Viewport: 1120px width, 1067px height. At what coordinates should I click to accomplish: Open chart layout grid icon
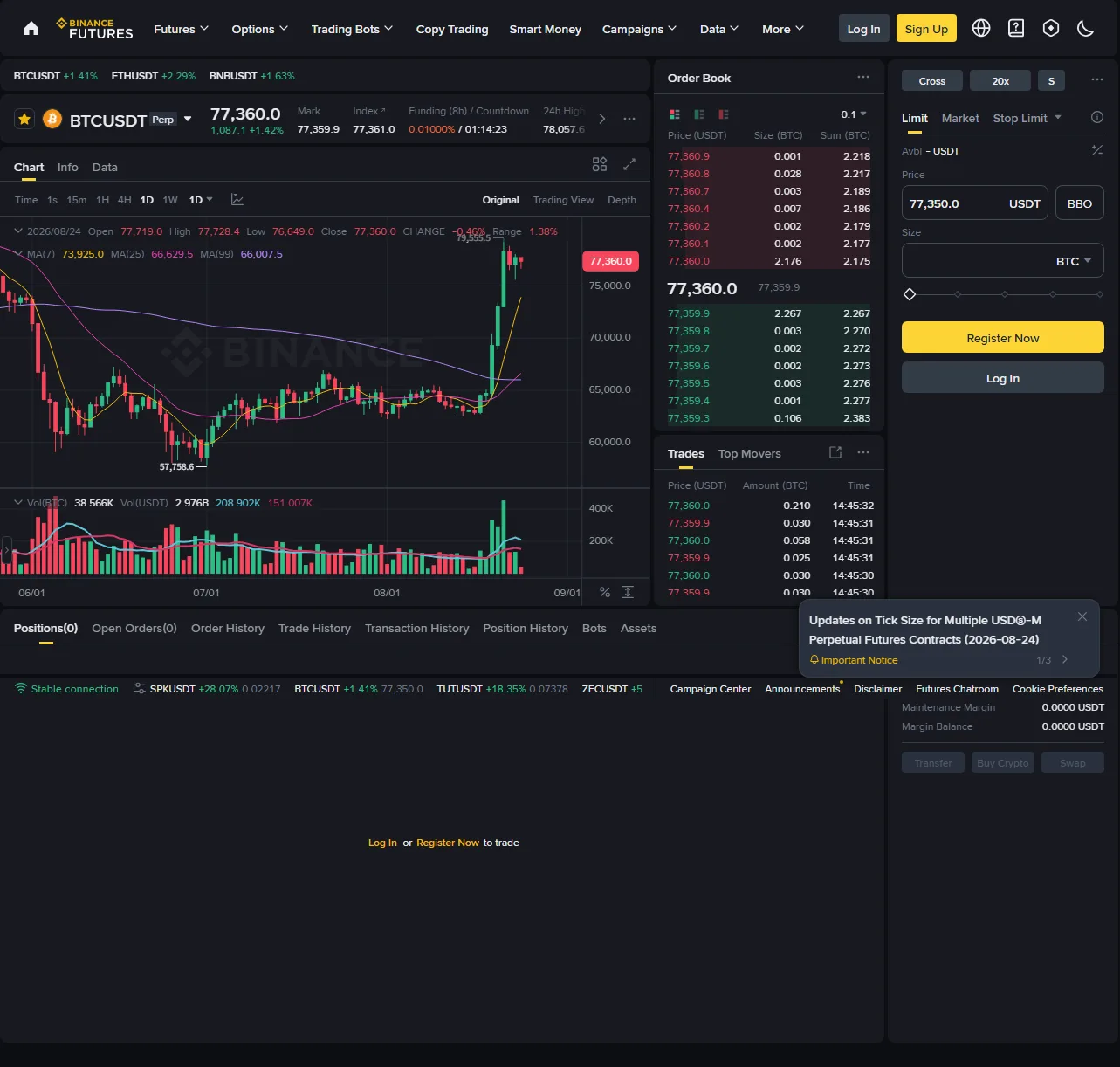pyautogui.click(x=600, y=164)
